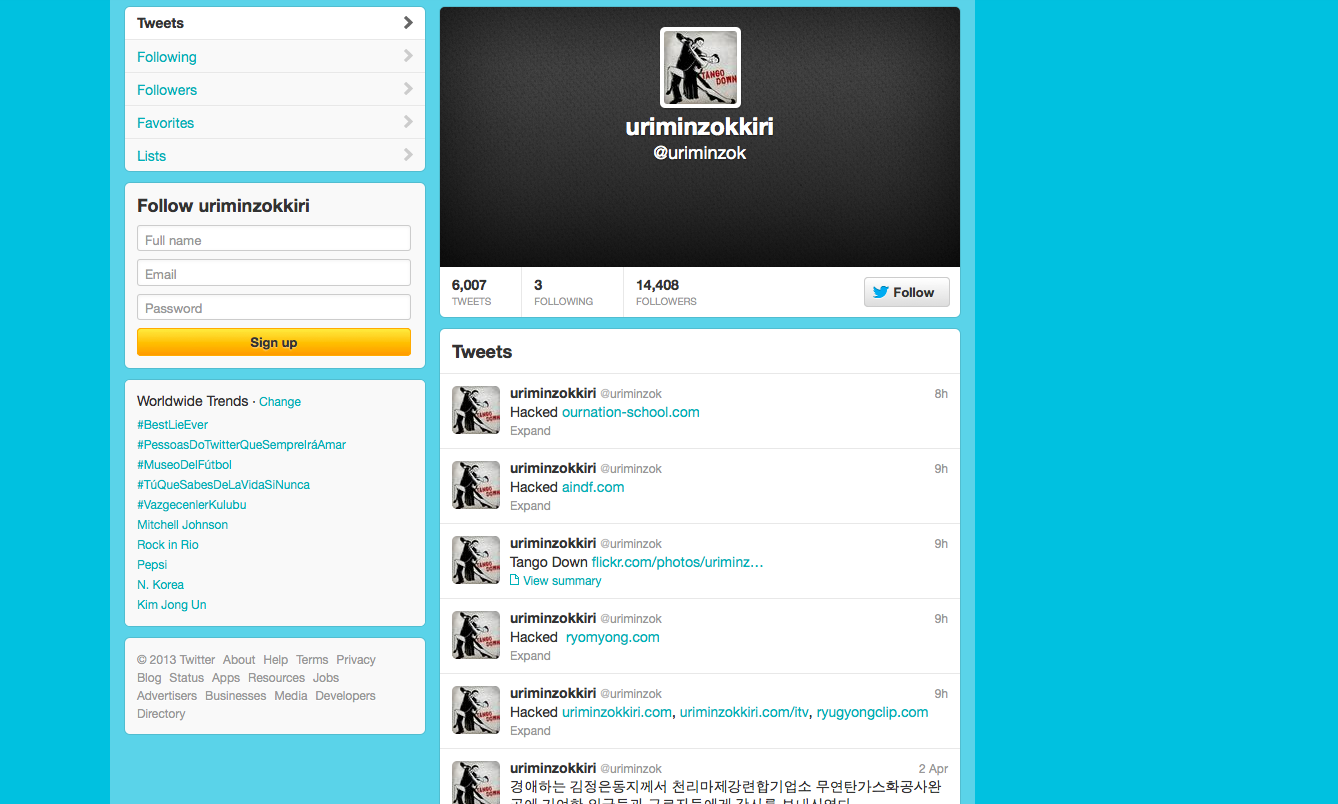The height and width of the screenshot is (804, 1338).
Task: Click the Password input field
Action: click(x=274, y=307)
